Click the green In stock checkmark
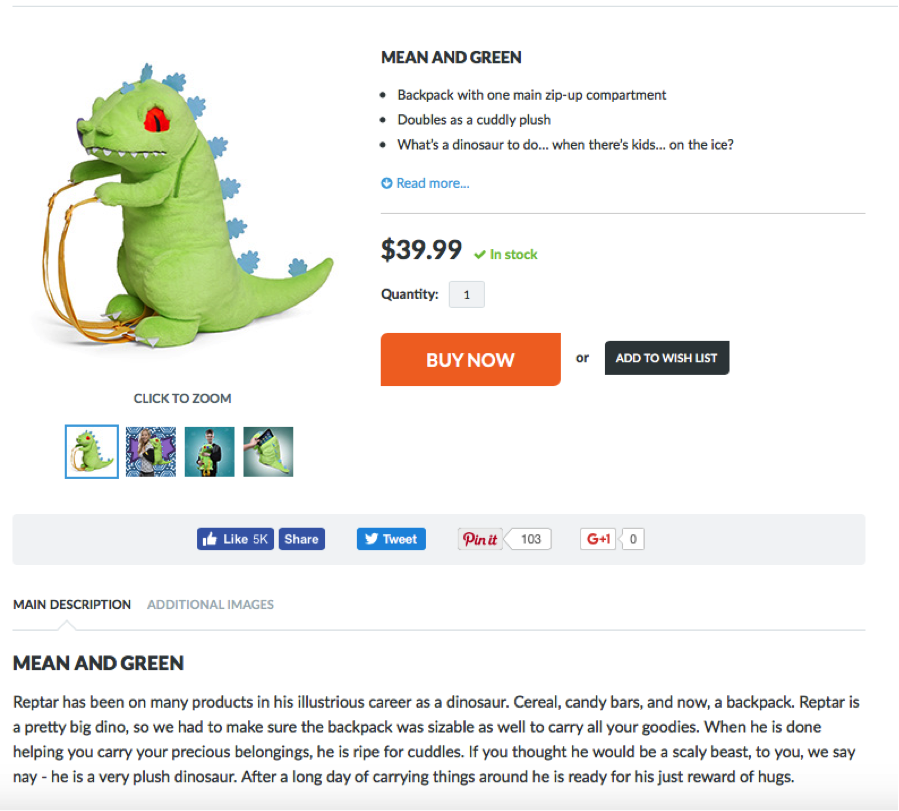Viewport: 899px width, 811px height. pyautogui.click(x=478, y=254)
